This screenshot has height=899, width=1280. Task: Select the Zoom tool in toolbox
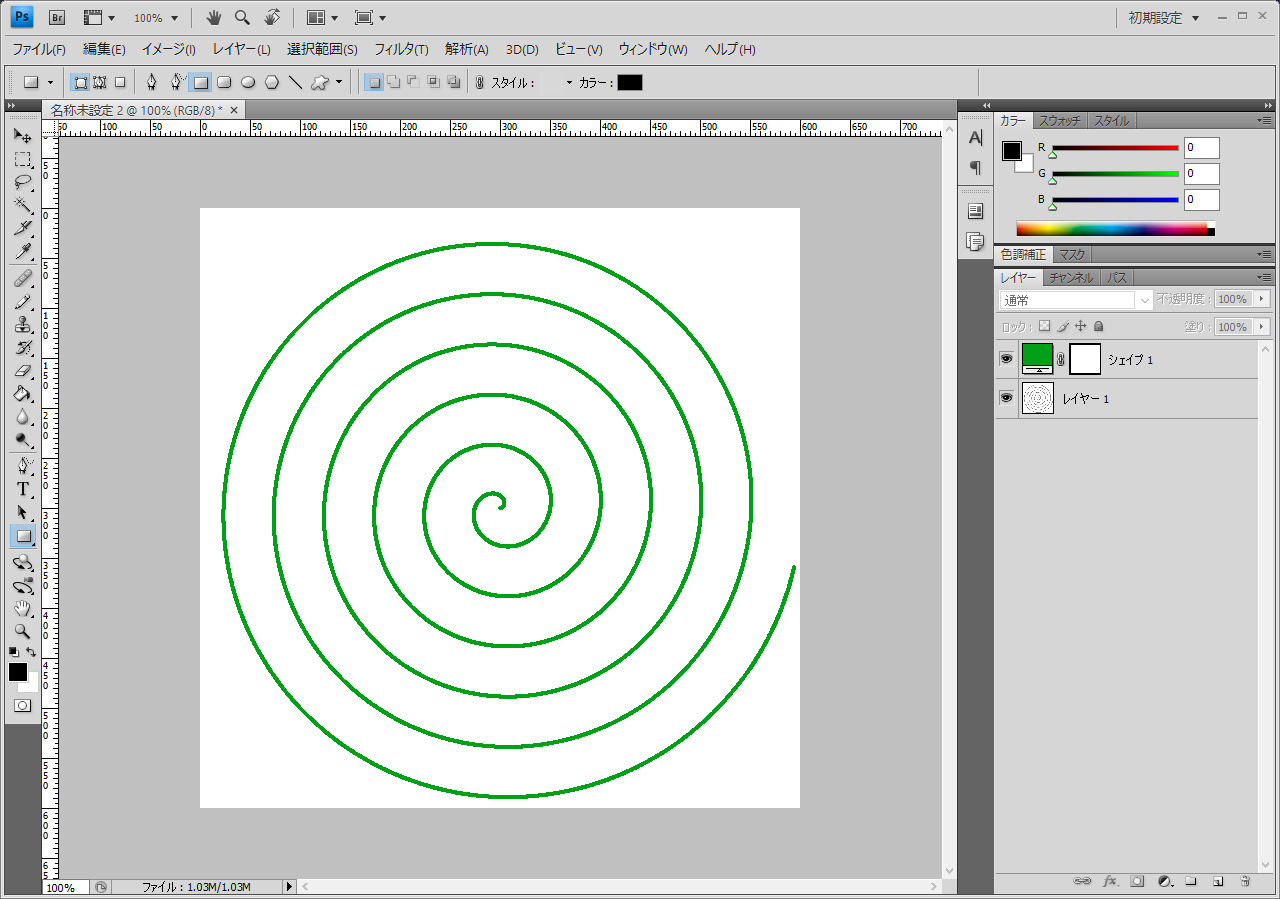22,631
